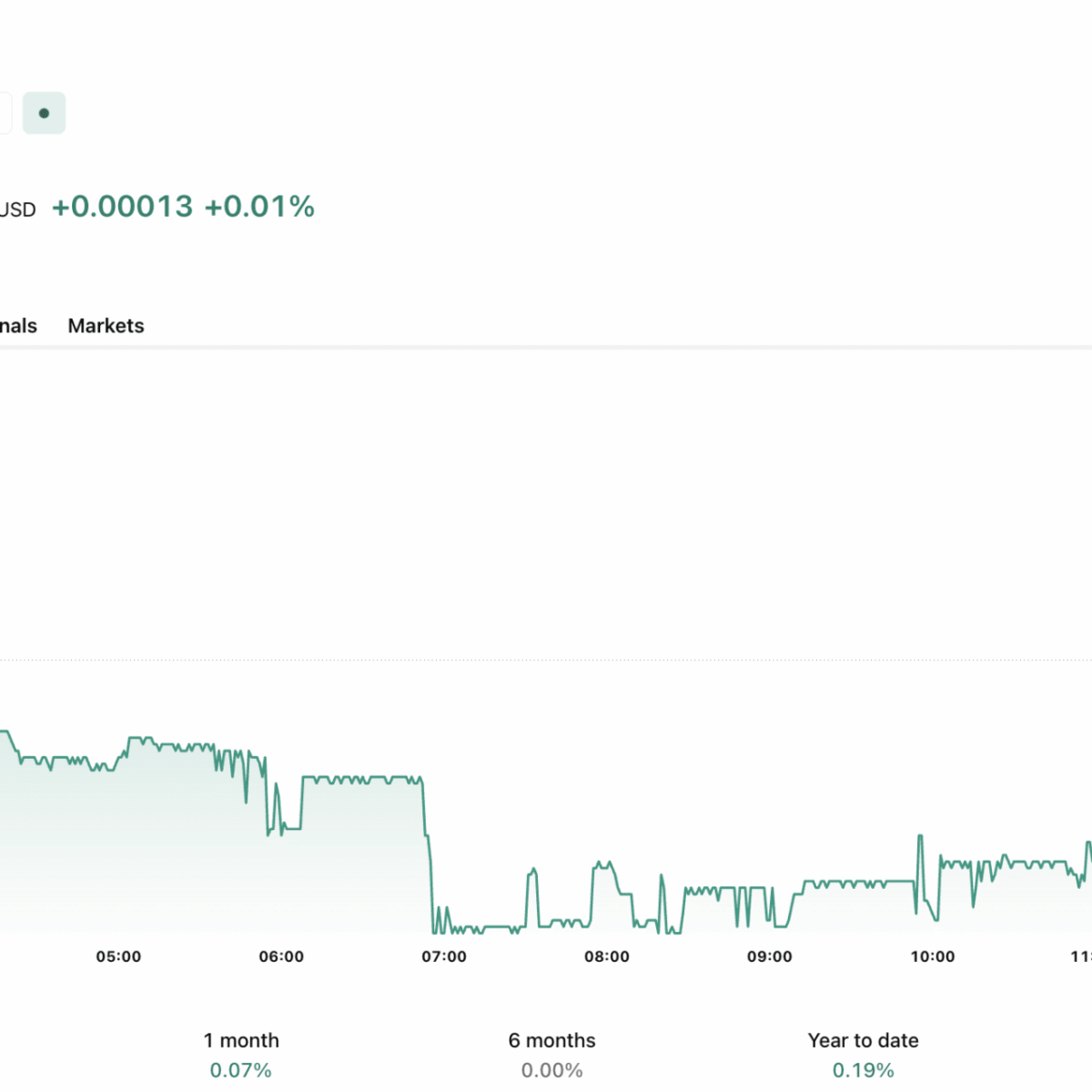Select the 6 months performance period
1092x1092 pixels.
pyautogui.click(x=551, y=1040)
